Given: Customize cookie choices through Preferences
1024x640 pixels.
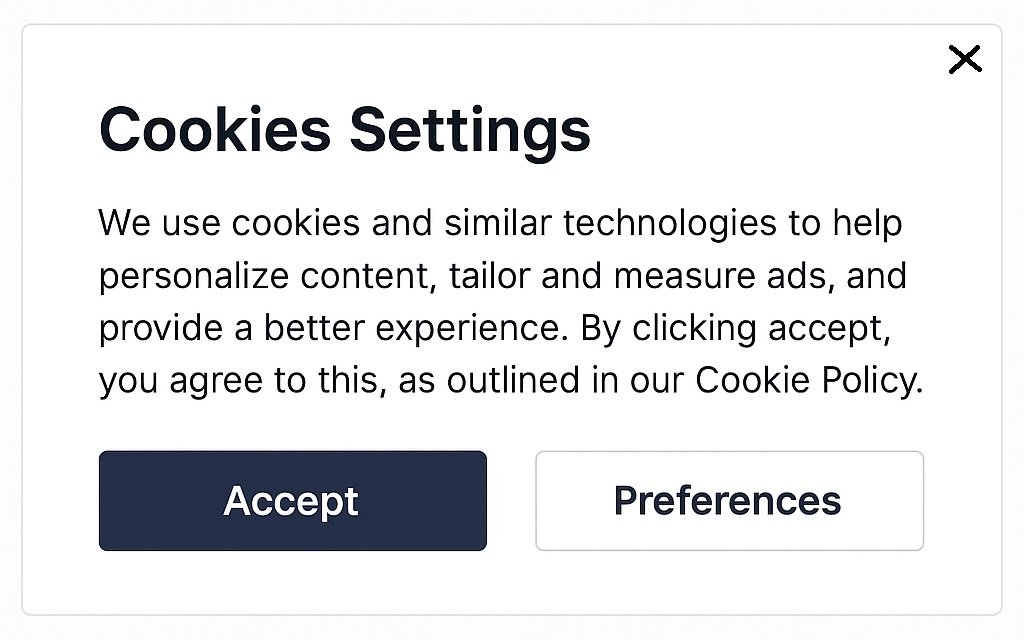Looking at the screenshot, I should [x=729, y=501].
